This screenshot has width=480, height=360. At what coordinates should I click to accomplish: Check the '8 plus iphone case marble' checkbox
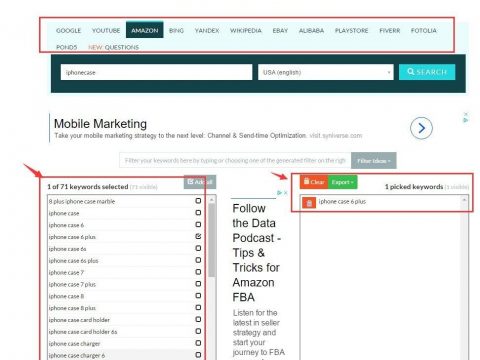tap(198, 201)
